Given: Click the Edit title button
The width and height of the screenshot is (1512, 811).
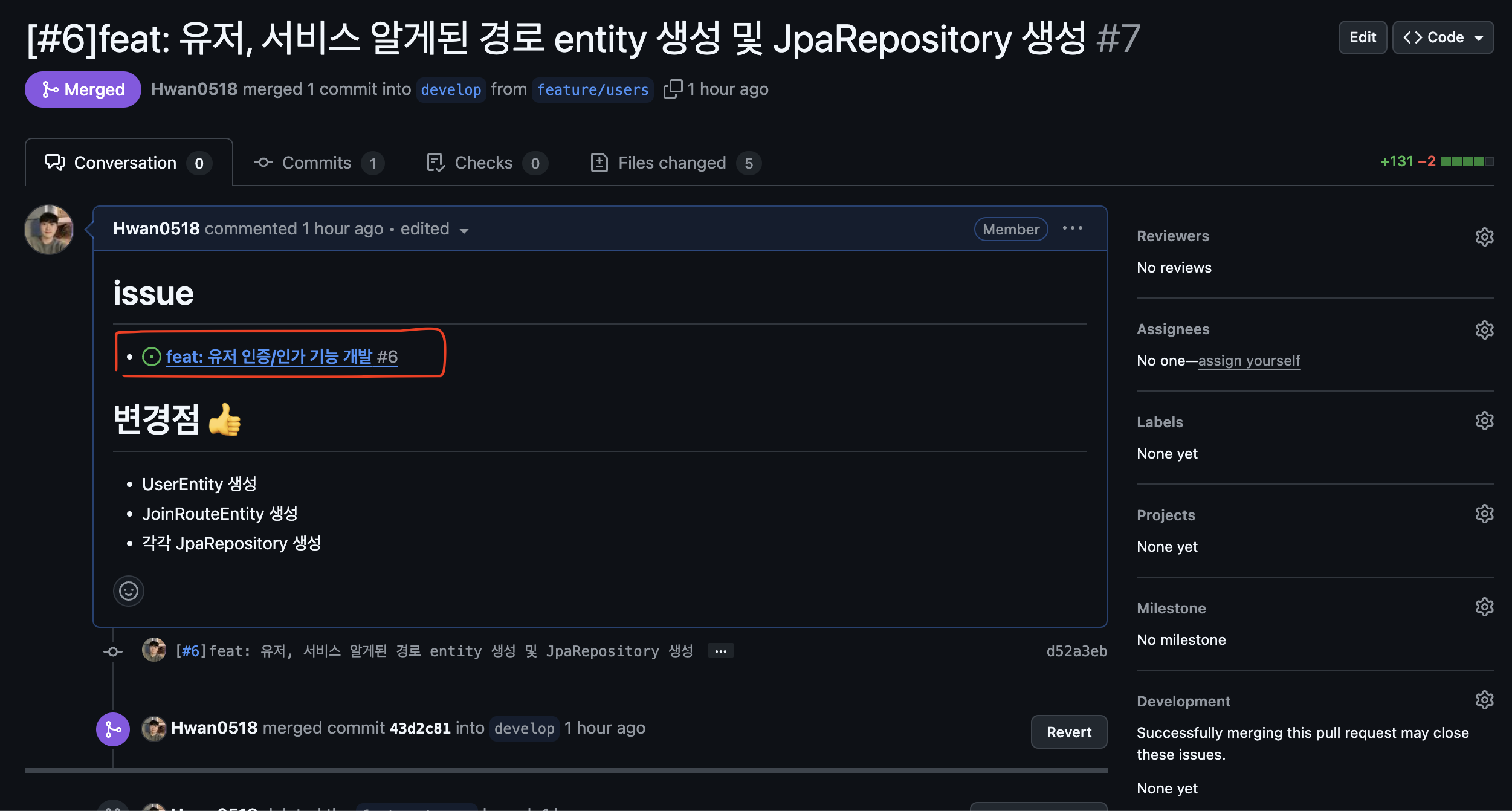Looking at the screenshot, I should (1362, 37).
